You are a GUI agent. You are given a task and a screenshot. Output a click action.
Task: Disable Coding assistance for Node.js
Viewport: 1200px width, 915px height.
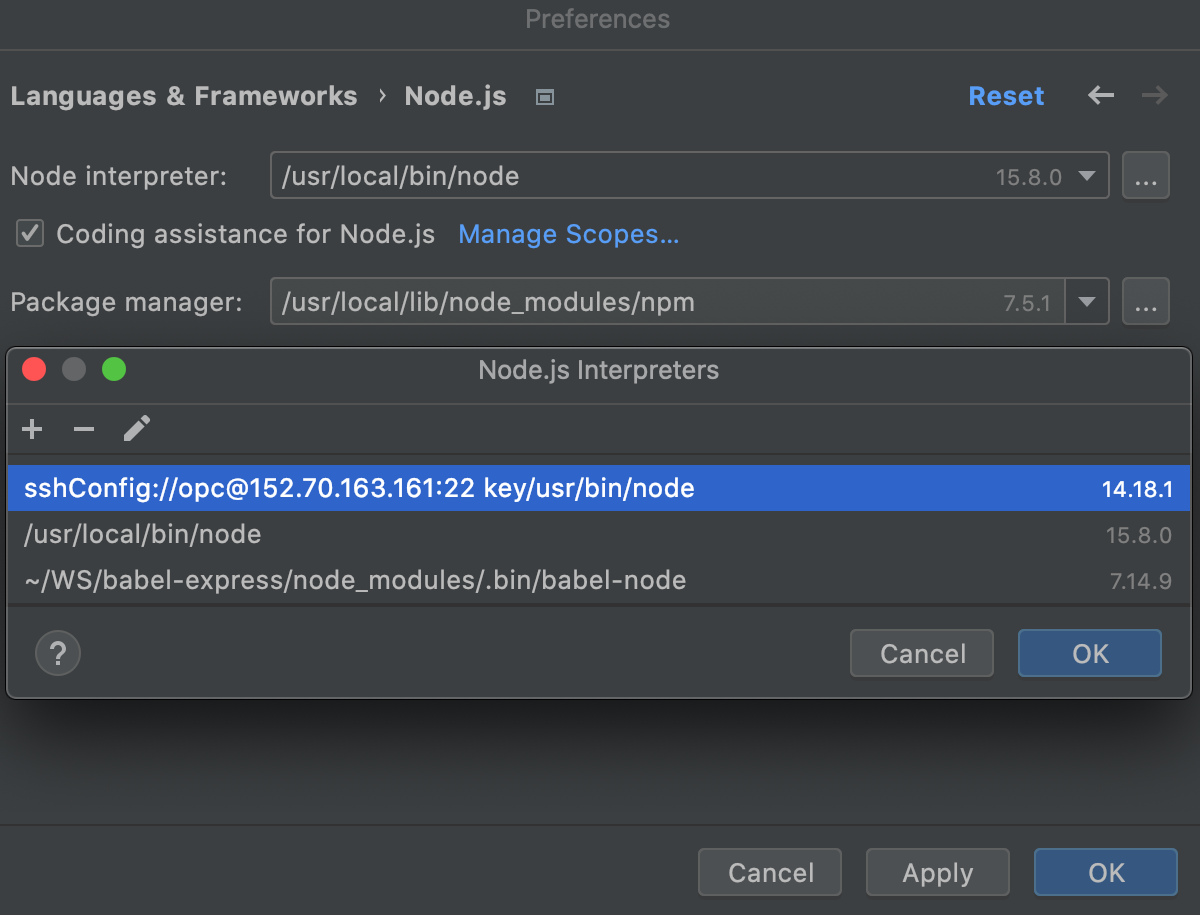29,233
